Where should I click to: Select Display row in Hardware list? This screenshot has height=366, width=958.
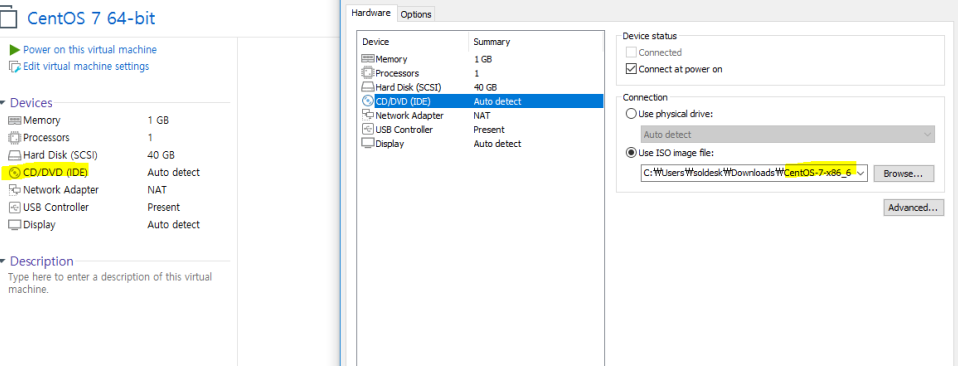tap(481, 144)
